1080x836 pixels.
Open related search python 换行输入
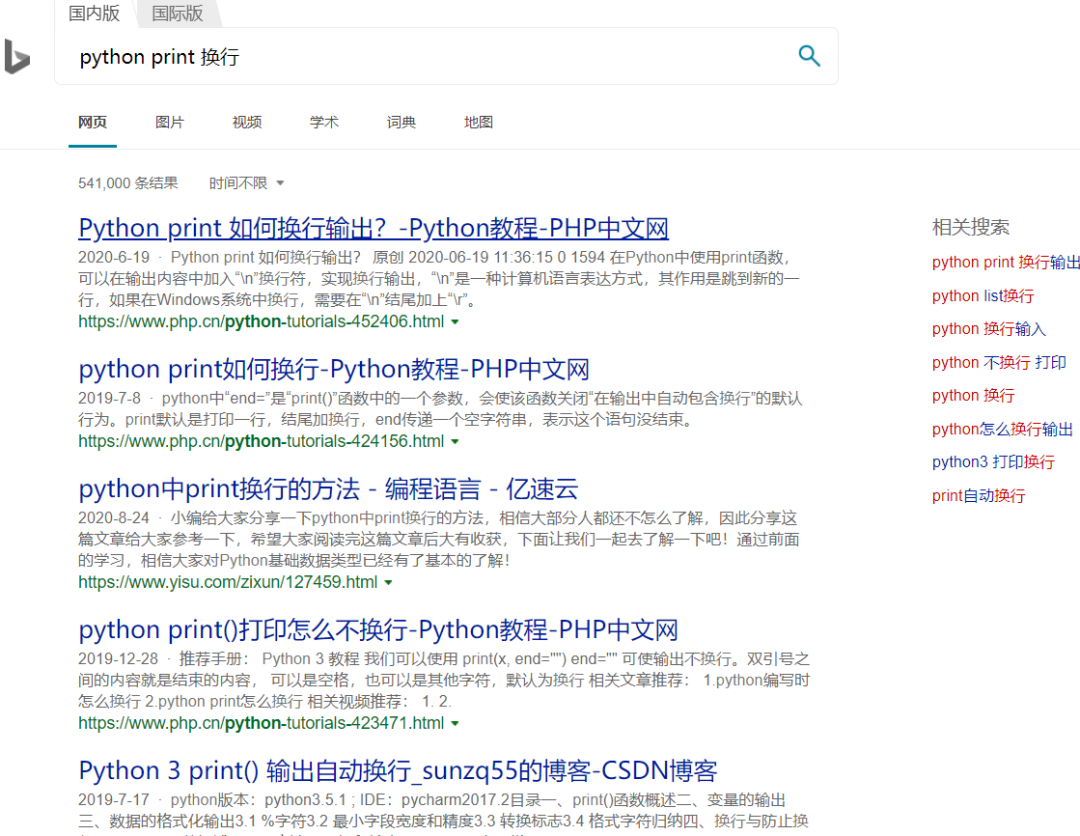pos(988,329)
